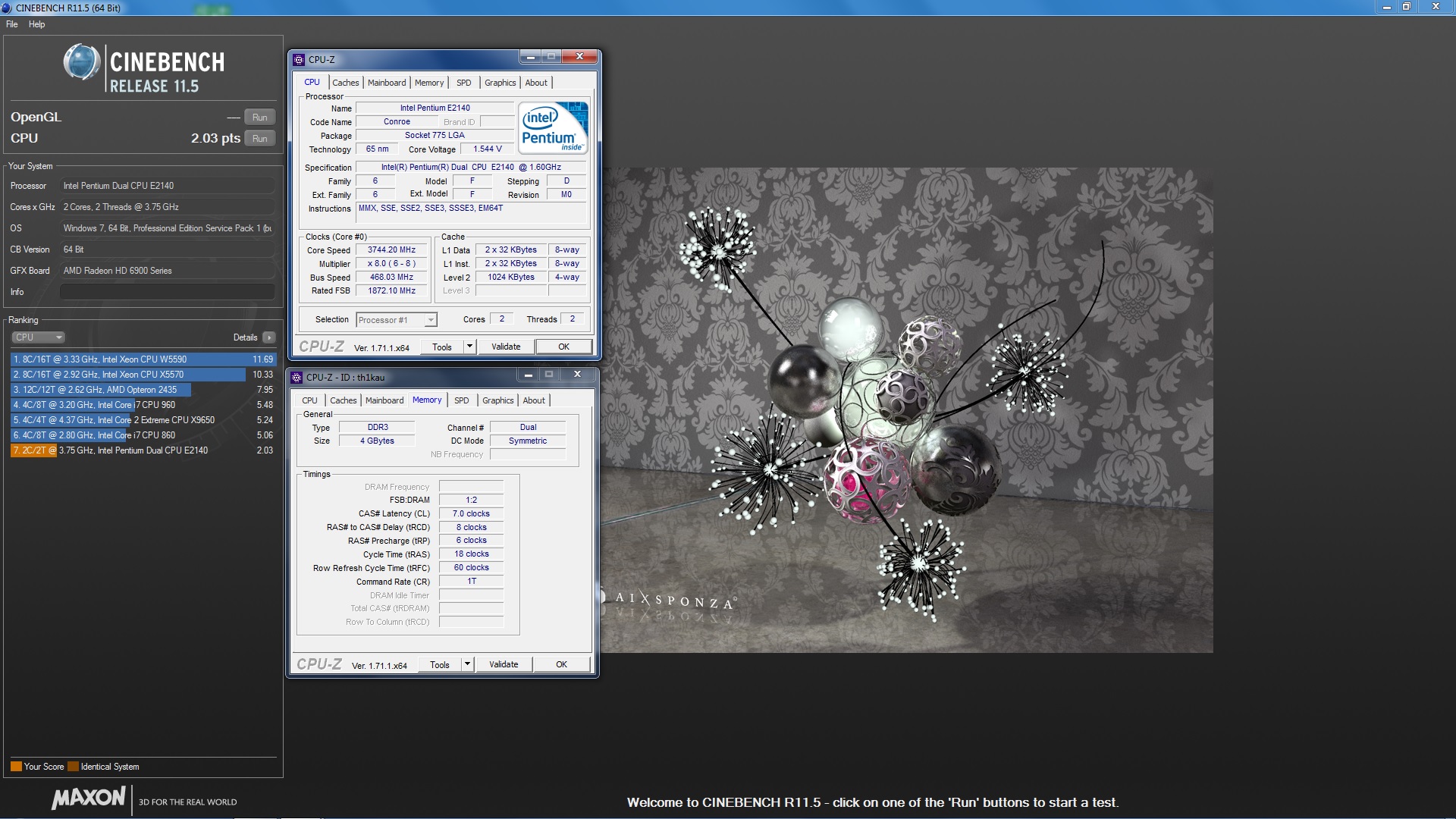Restore down the Cinebench main window
1456x819 pixels.
point(1406,7)
